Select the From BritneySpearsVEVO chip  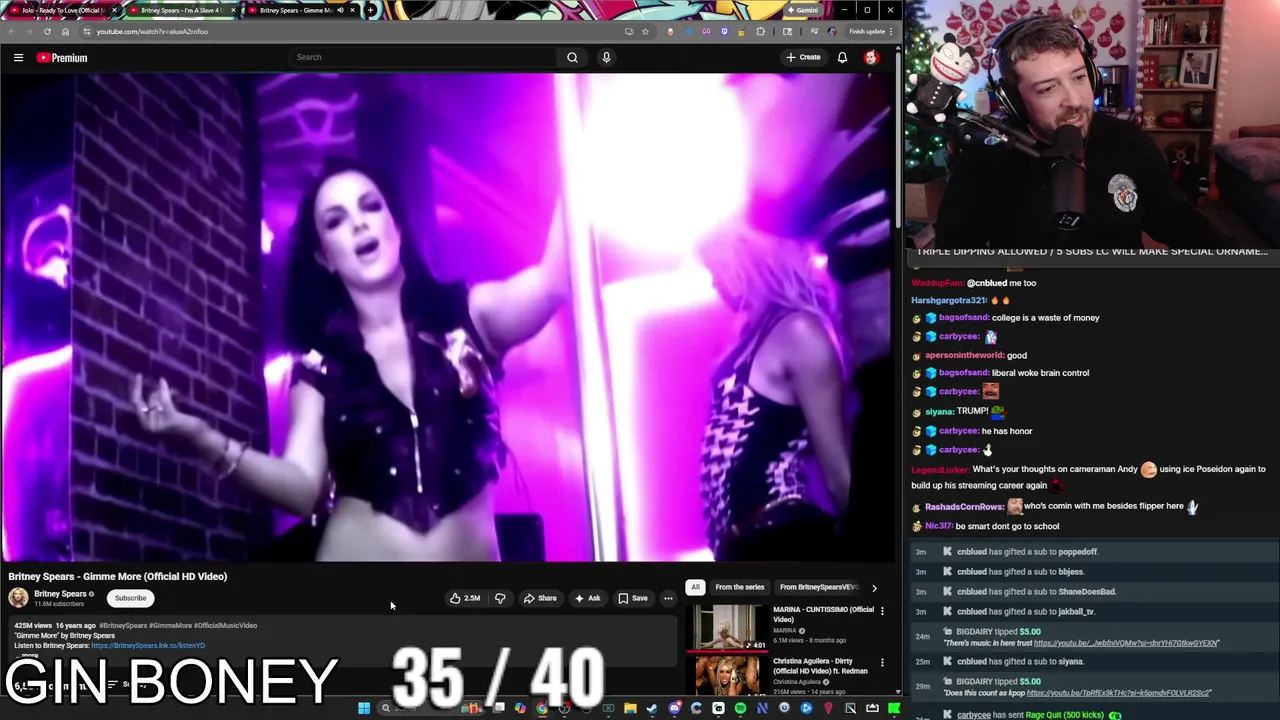(x=818, y=587)
